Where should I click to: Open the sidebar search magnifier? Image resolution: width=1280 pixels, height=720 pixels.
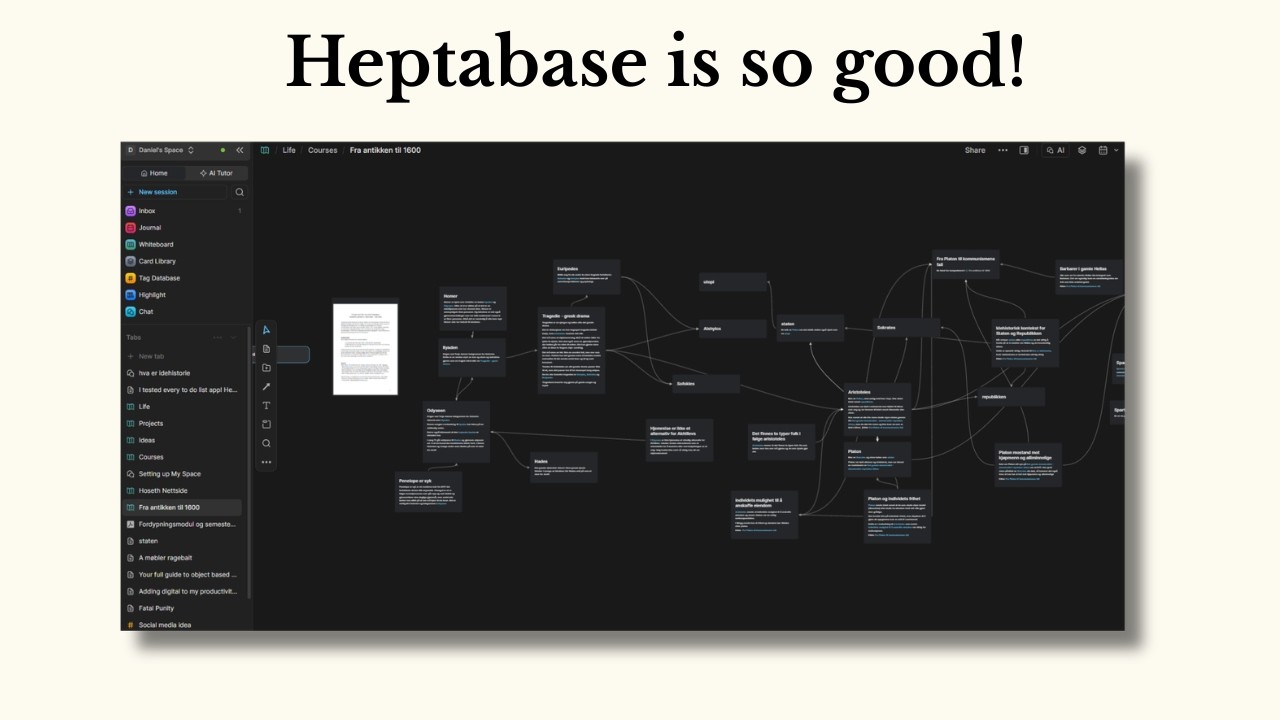click(239, 192)
